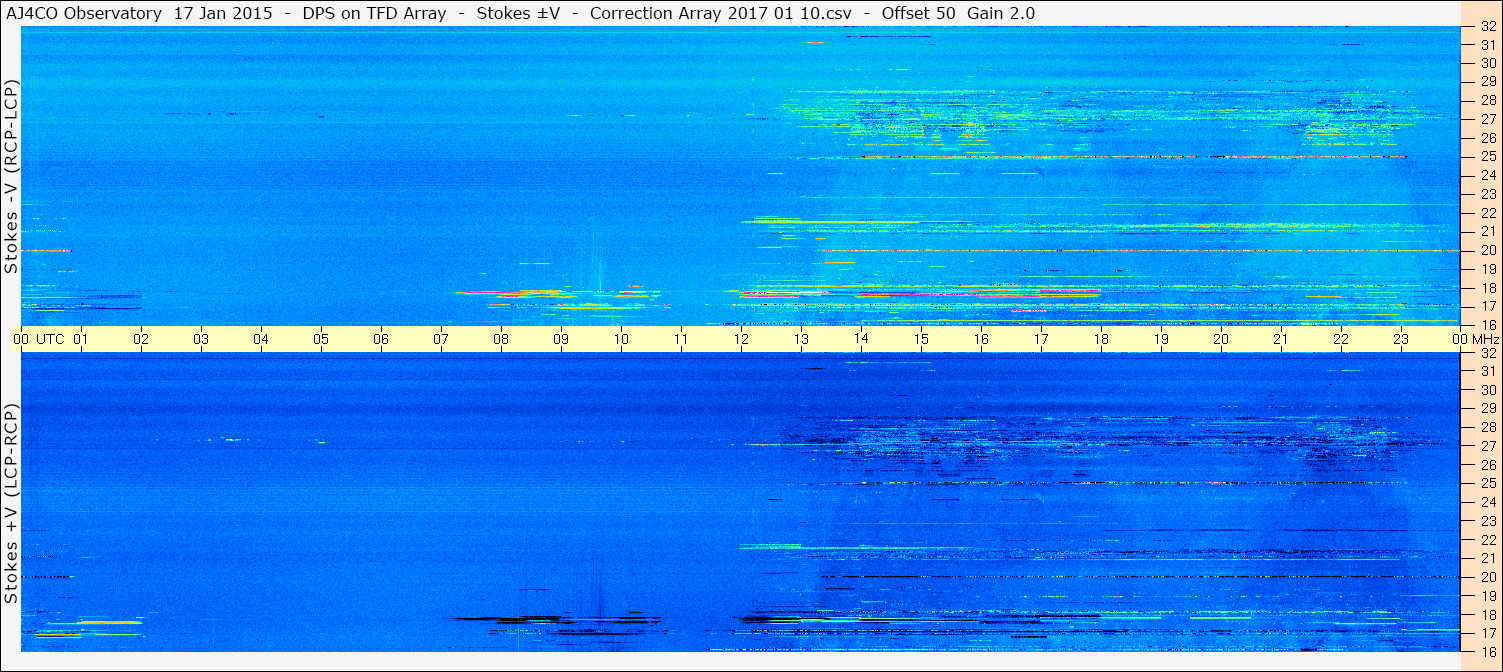Pick the 12 hour marker on the time axis

(x=741, y=340)
